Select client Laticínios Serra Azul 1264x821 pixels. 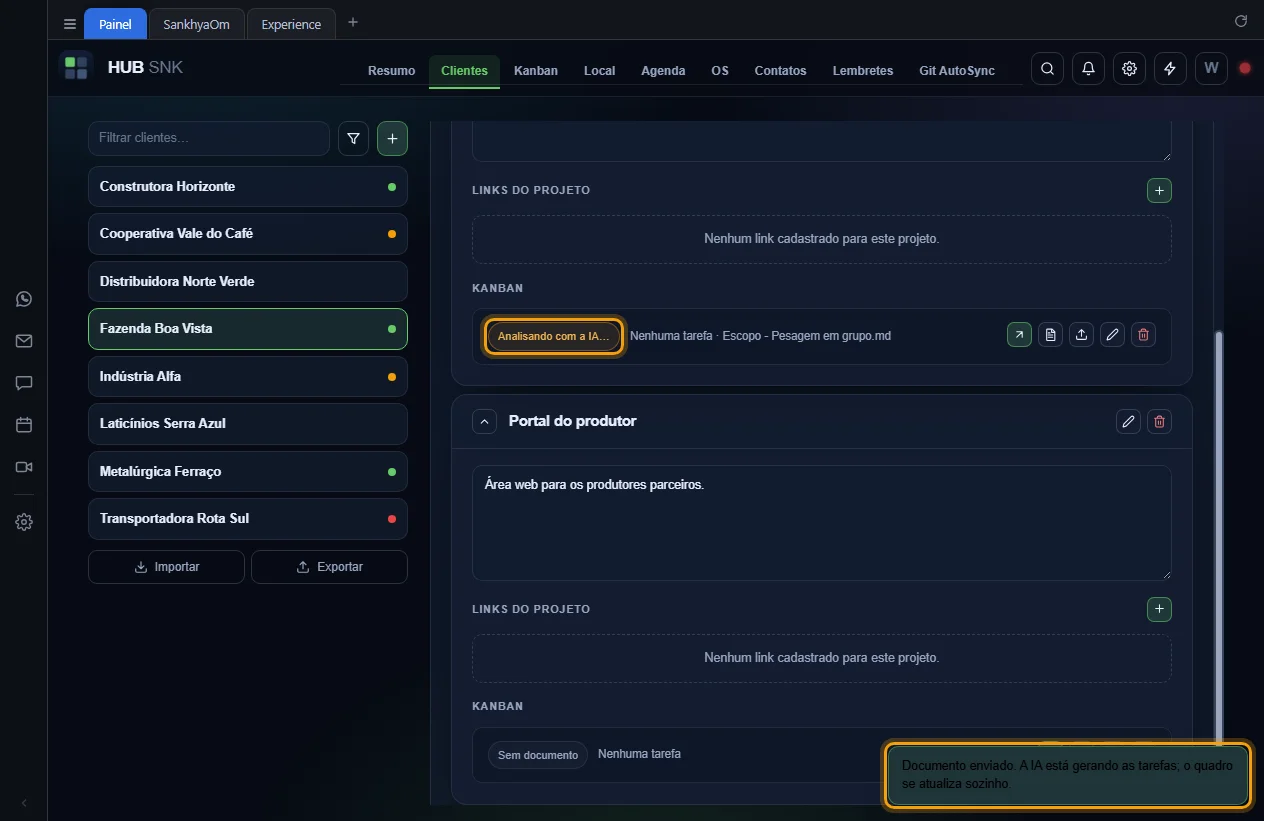click(x=248, y=423)
